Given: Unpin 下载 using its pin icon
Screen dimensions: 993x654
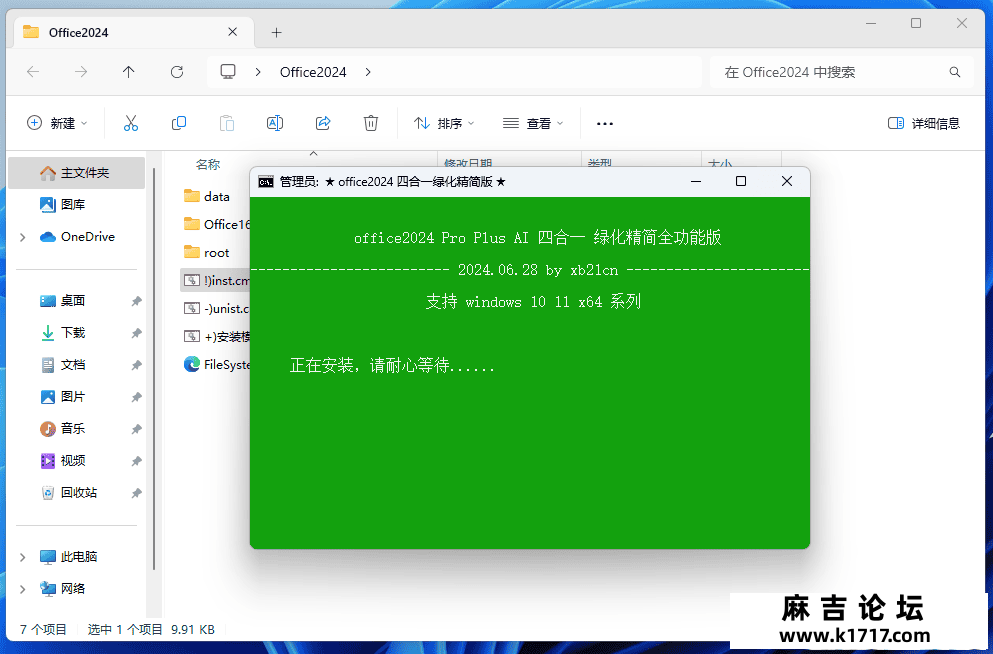Looking at the screenshot, I should (x=136, y=333).
